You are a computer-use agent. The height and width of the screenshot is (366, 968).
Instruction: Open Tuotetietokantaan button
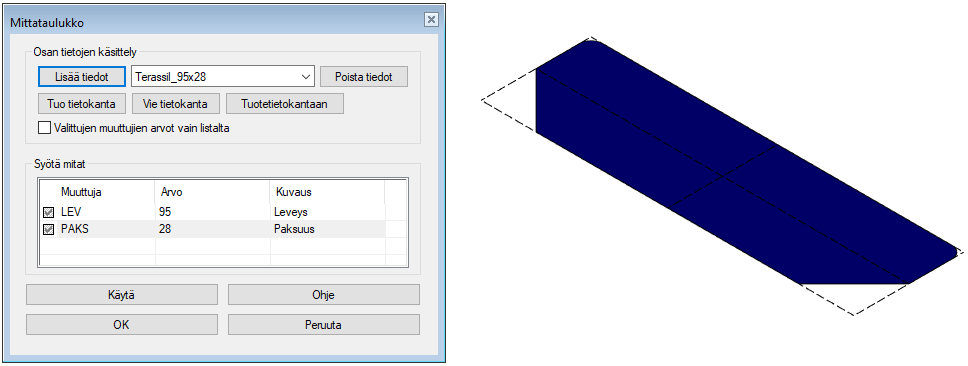tap(285, 104)
